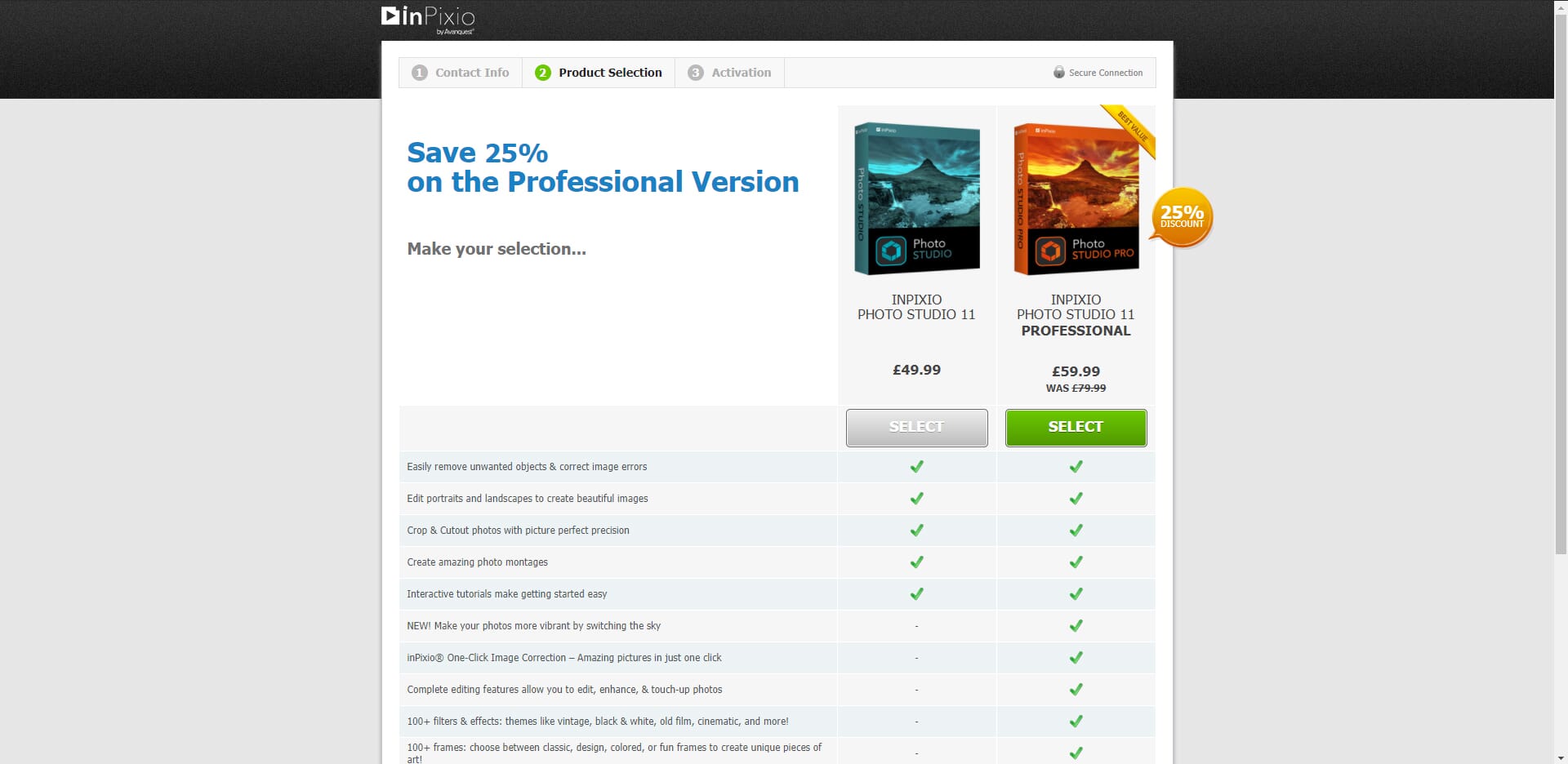Click the 25% Discount orange badge

point(1182,217)
